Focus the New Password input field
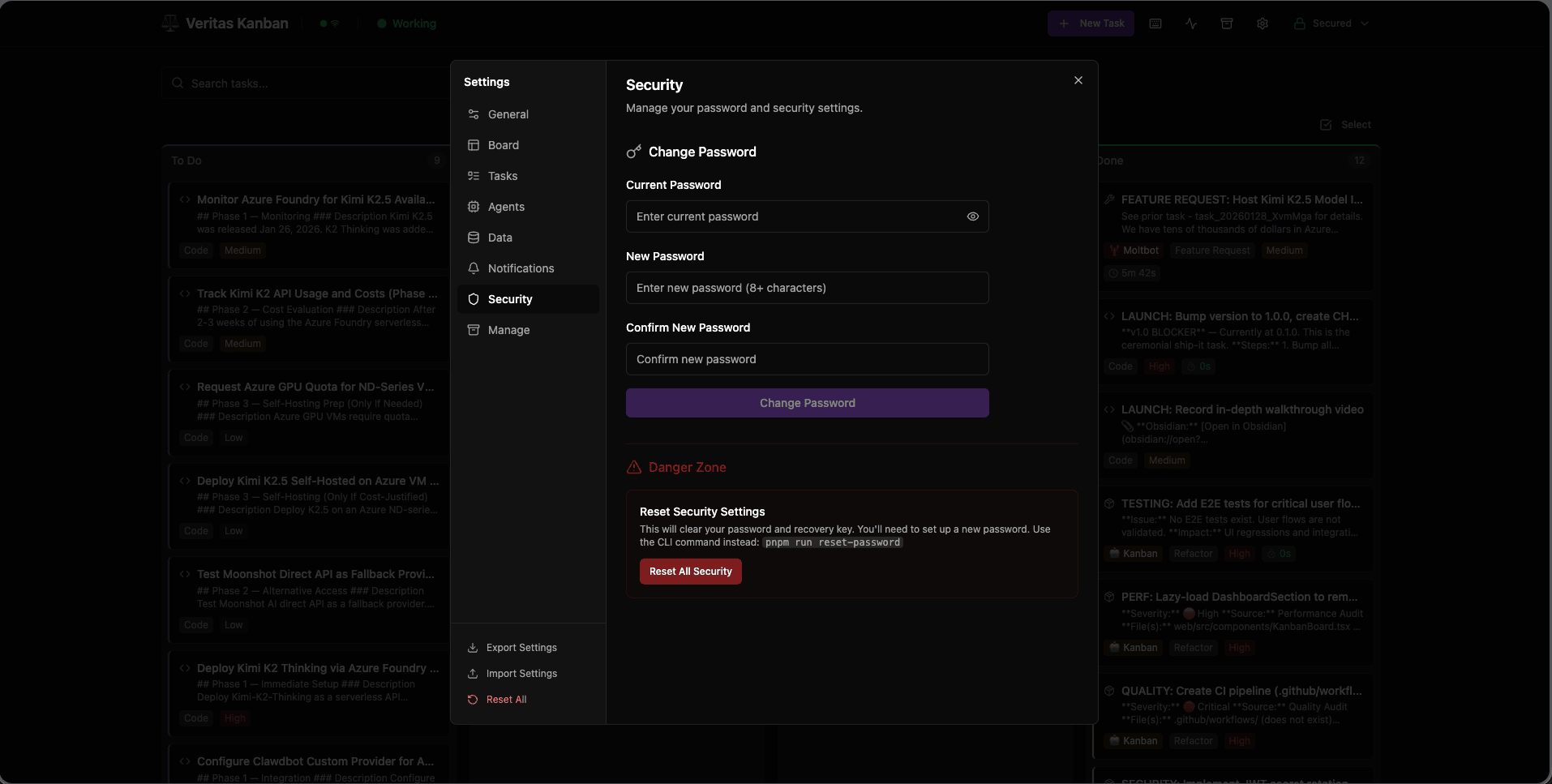Viewport: 1552px width, 784px height. 807,288
